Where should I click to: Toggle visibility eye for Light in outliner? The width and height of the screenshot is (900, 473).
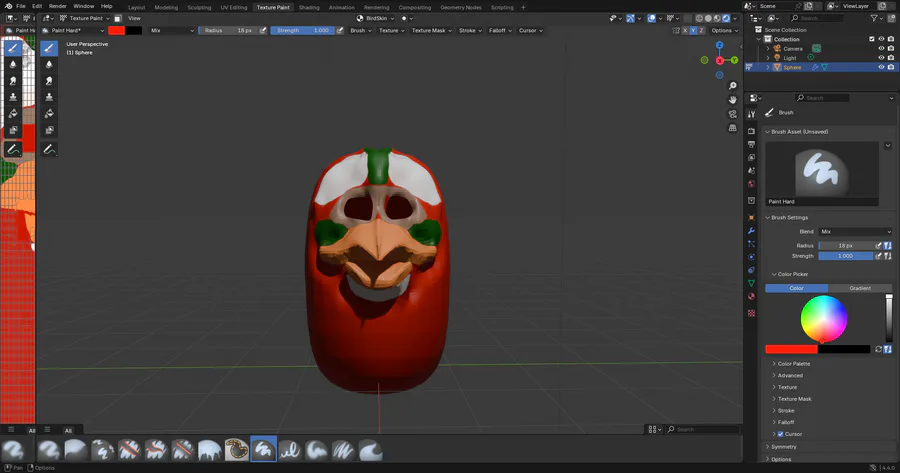pos(881,58)
